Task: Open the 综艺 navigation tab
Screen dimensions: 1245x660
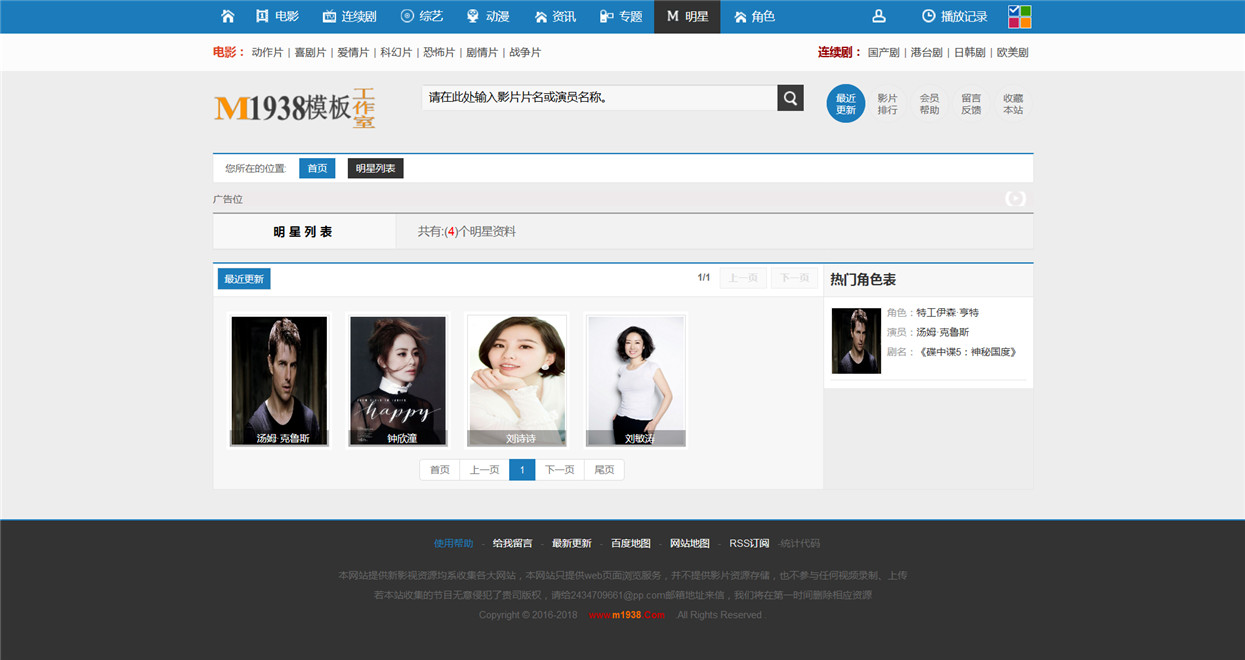Action: (x=421, y=16)
